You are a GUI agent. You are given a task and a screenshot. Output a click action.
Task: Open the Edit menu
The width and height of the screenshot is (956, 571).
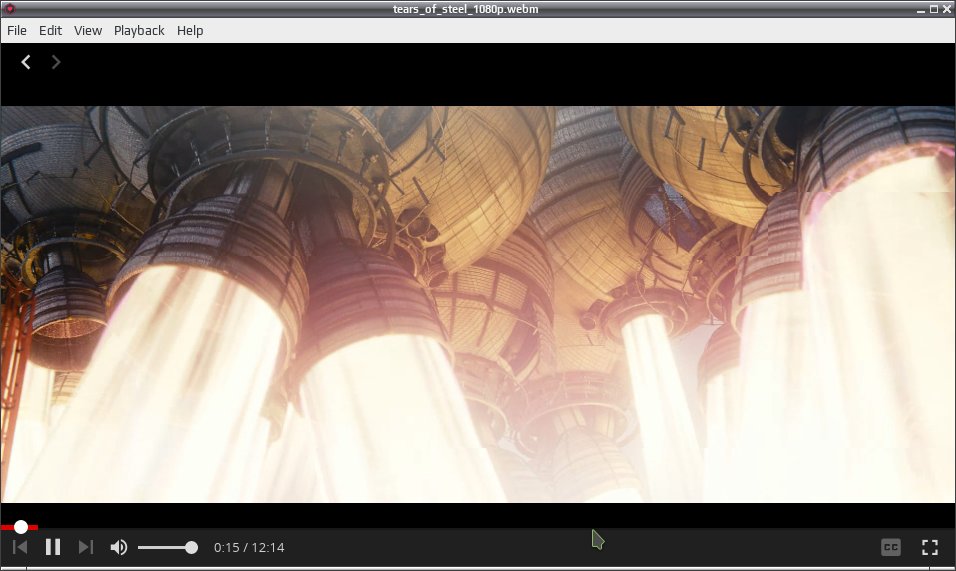tap(50, 30)
